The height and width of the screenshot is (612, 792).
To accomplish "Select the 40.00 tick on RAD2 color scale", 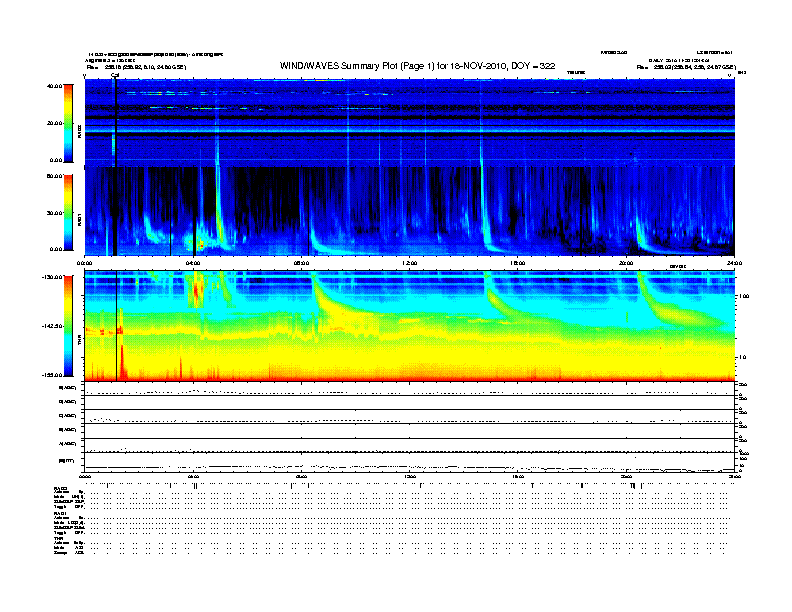I will pos(54,86).
